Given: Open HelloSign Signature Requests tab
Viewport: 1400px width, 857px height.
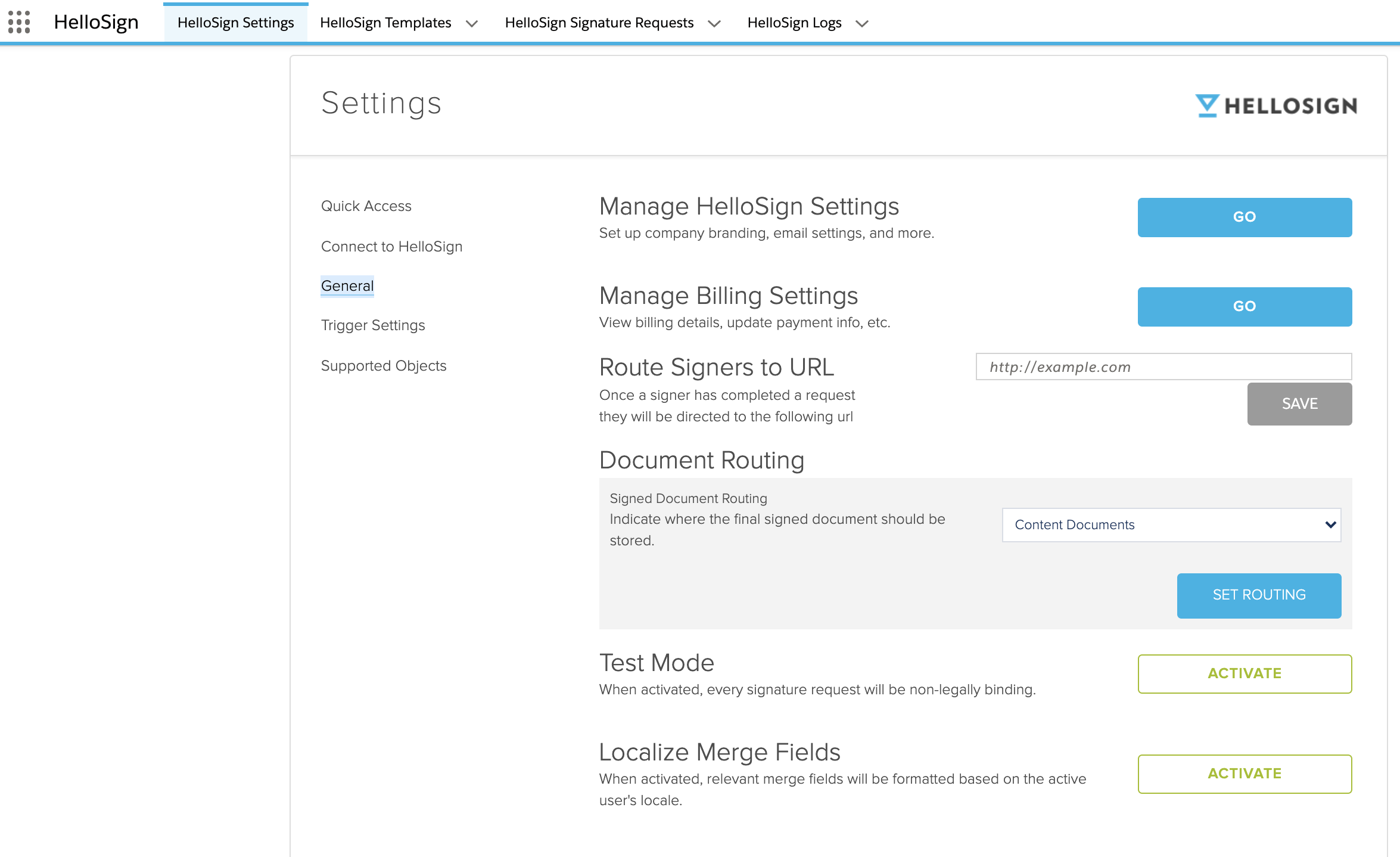Looking at the screenshot, I should coord(599,23).
